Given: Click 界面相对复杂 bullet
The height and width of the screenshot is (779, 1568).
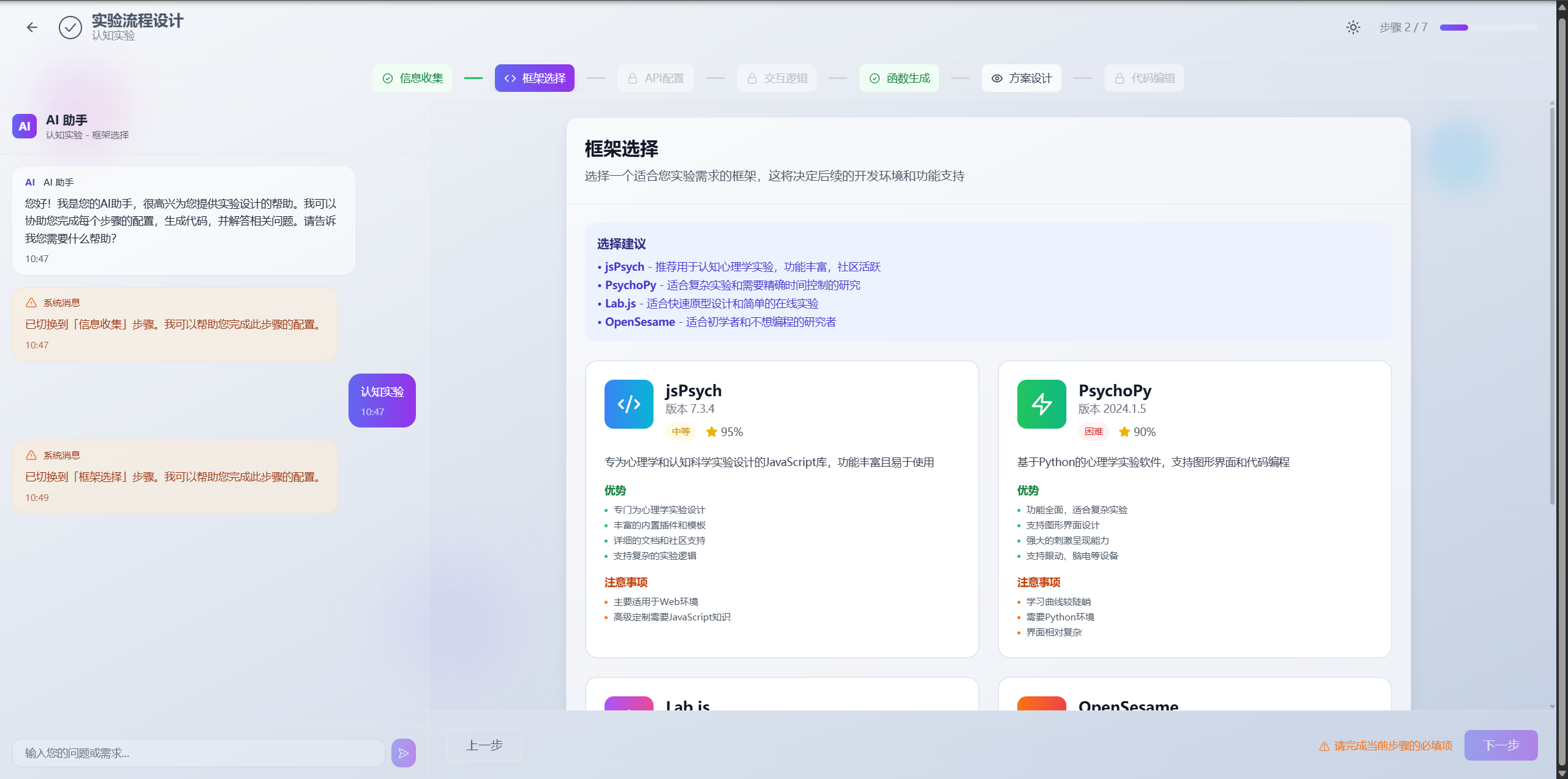Looking at the screenshot, I should pos(1054,632).
